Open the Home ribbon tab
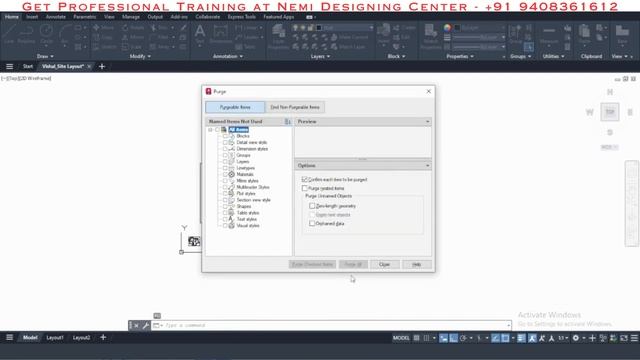This screenshot has height=360, width=640. (x=12, y=17)
